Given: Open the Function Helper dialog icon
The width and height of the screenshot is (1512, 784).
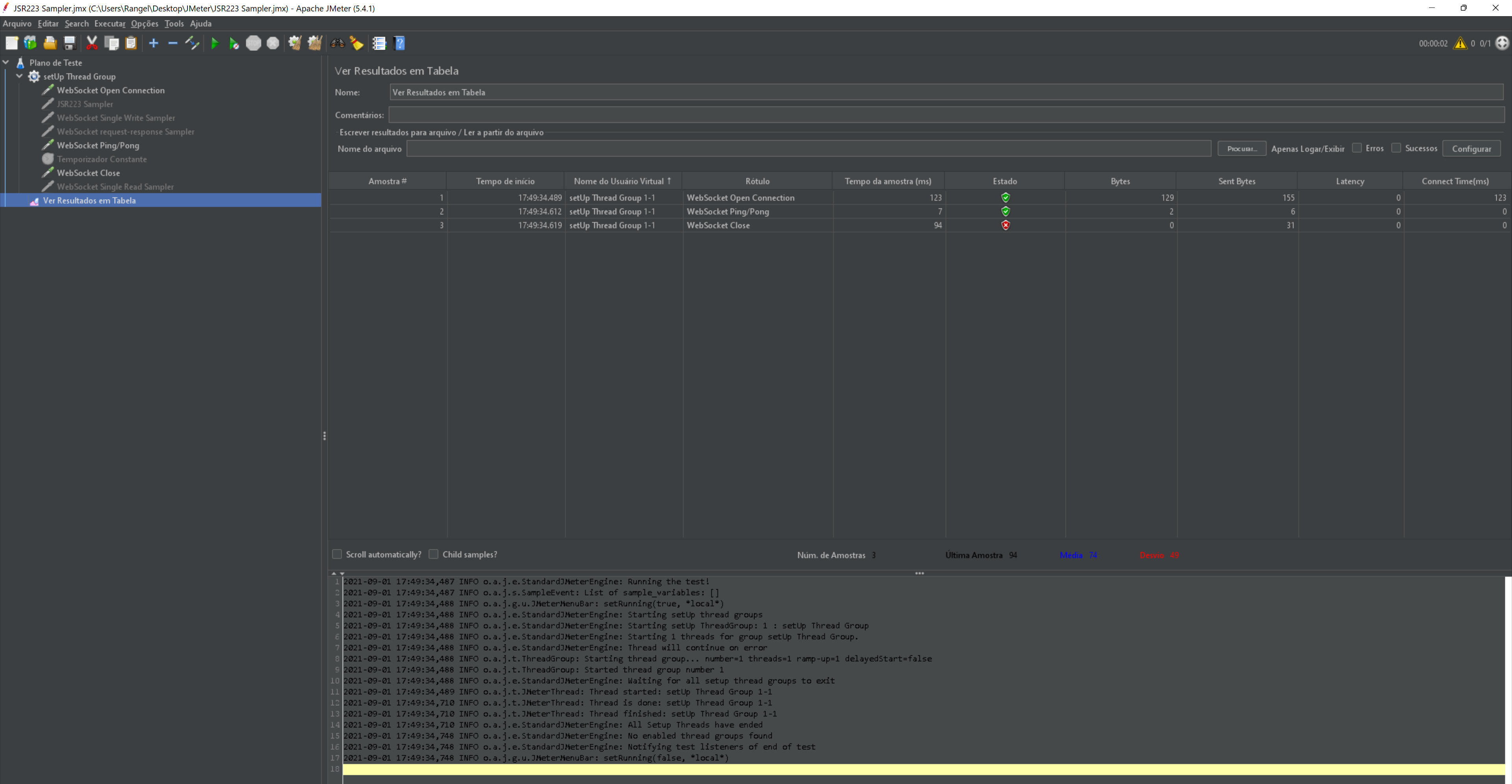Looking at the screenshot, I should click(380, 43).
